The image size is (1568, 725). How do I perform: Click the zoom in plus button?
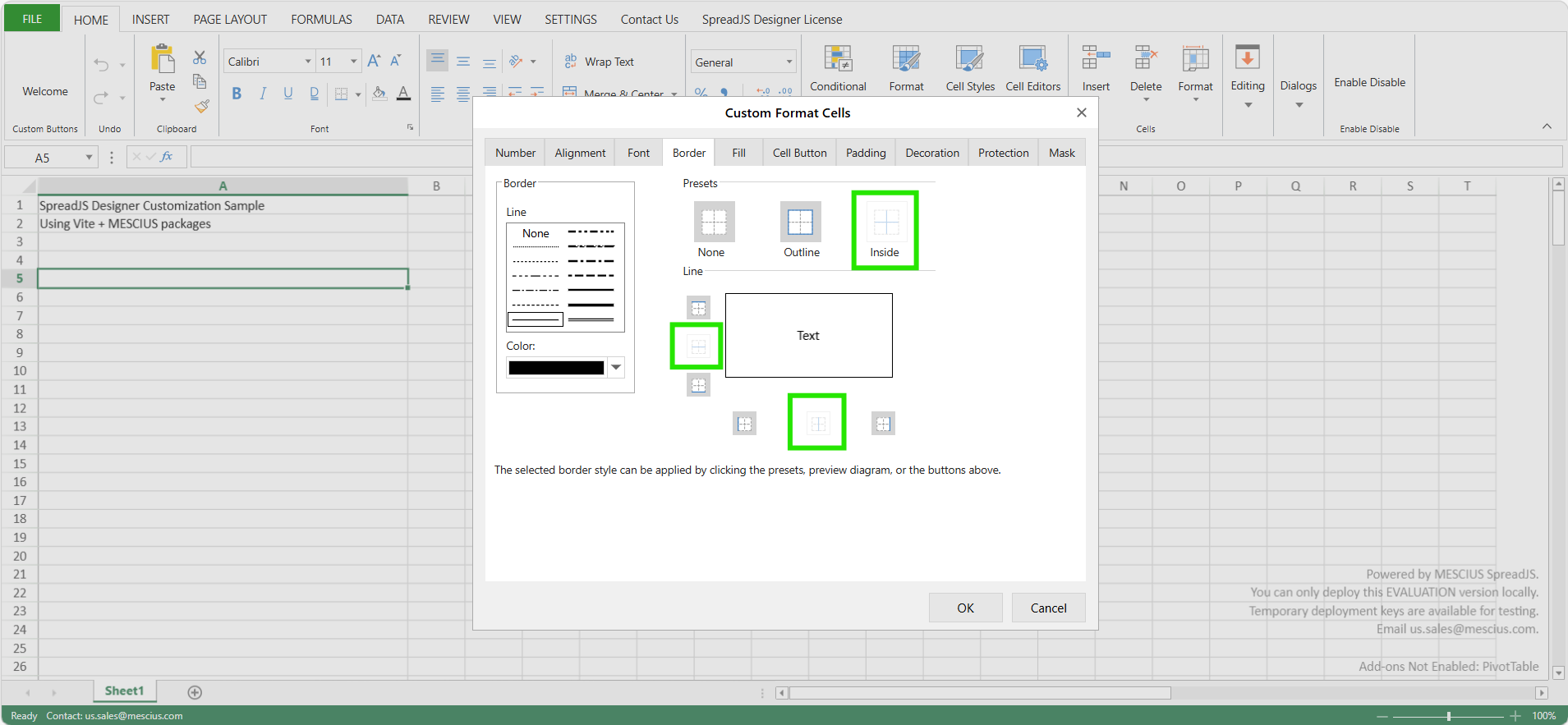click(1515, 716)
